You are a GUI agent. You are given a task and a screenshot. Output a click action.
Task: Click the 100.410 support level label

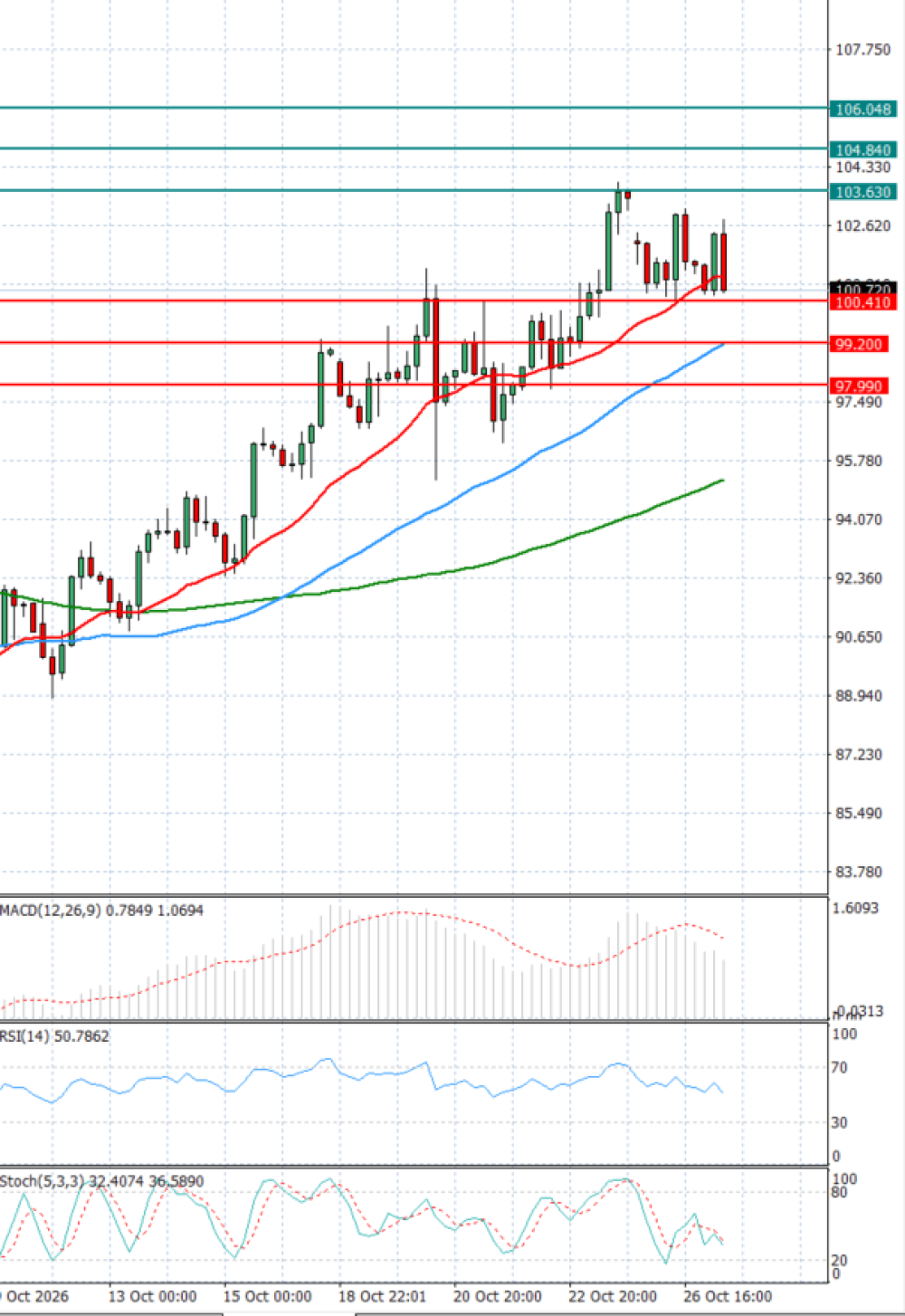click(x=862, y=302)
